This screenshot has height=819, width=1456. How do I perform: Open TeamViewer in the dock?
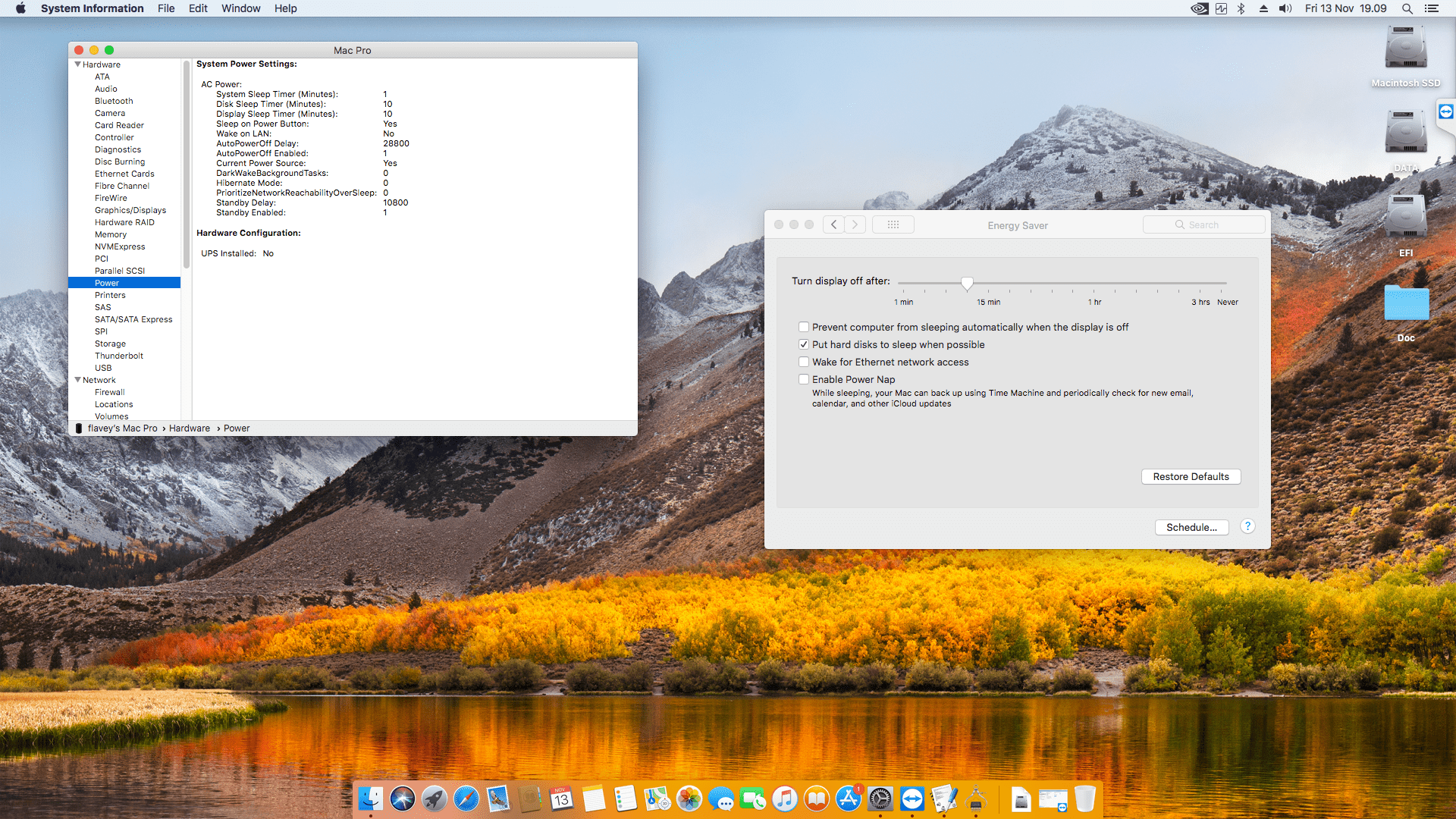click(912, 799)
